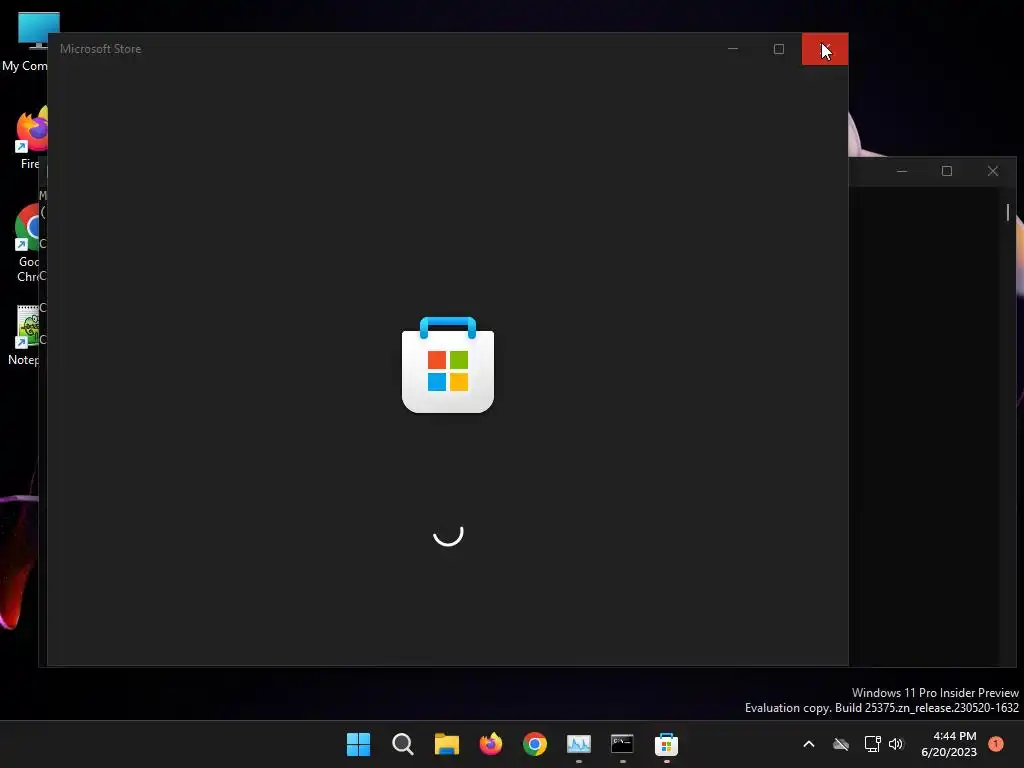
Task: Open File Explorer from taskbar
Action: pyautogui.click(x=447, y=744)
